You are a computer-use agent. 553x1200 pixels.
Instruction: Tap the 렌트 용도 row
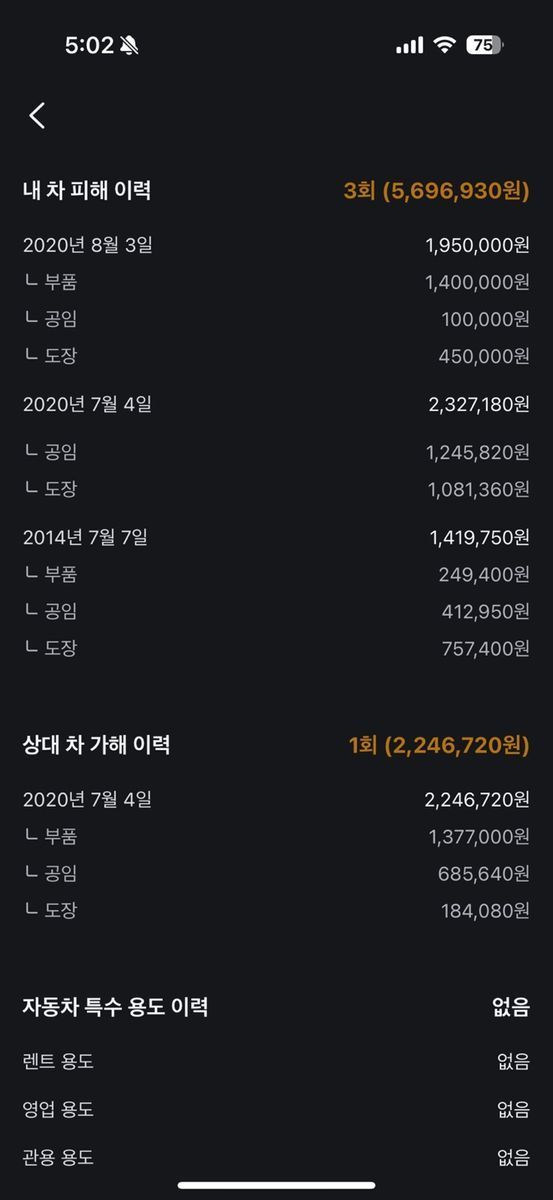coord(276,1061)
